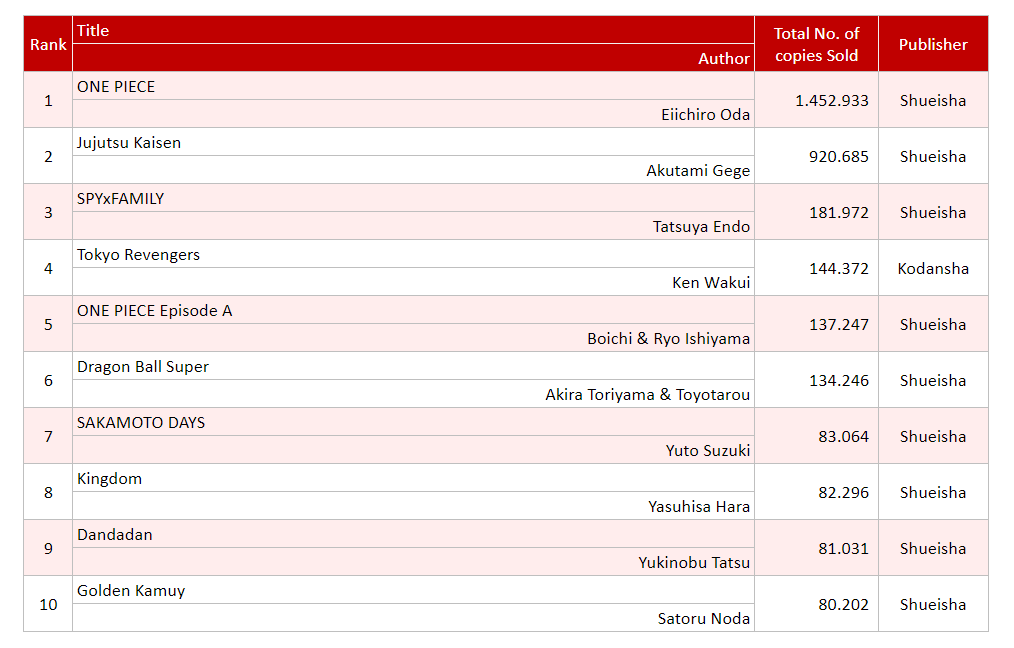Click authors Akira Toriyama & Toyotarou
The width and height of the screenshot is (1014, 648).
tap(647, 394)
